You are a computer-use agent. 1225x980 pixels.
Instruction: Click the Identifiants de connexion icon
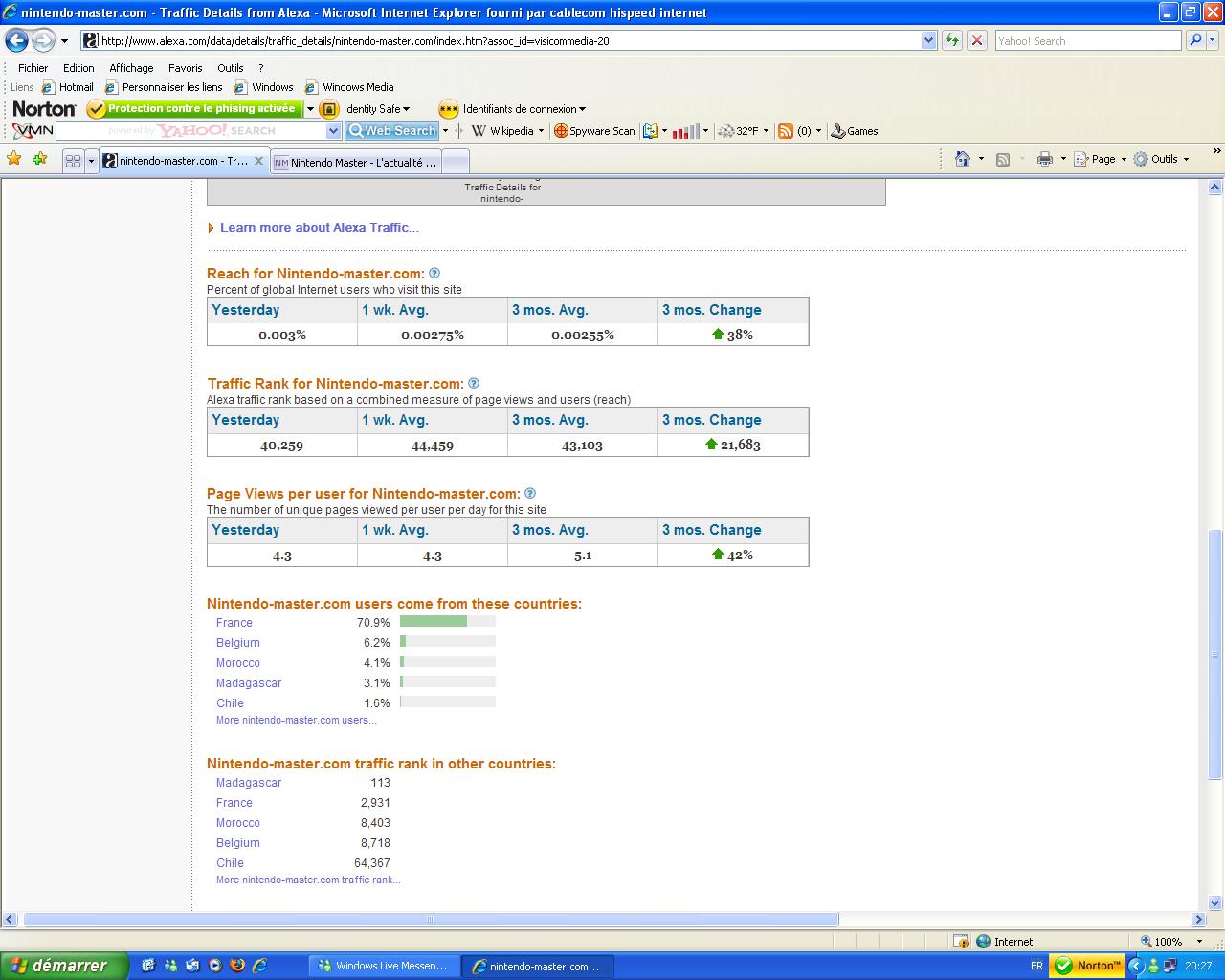(x=448, y=109)
